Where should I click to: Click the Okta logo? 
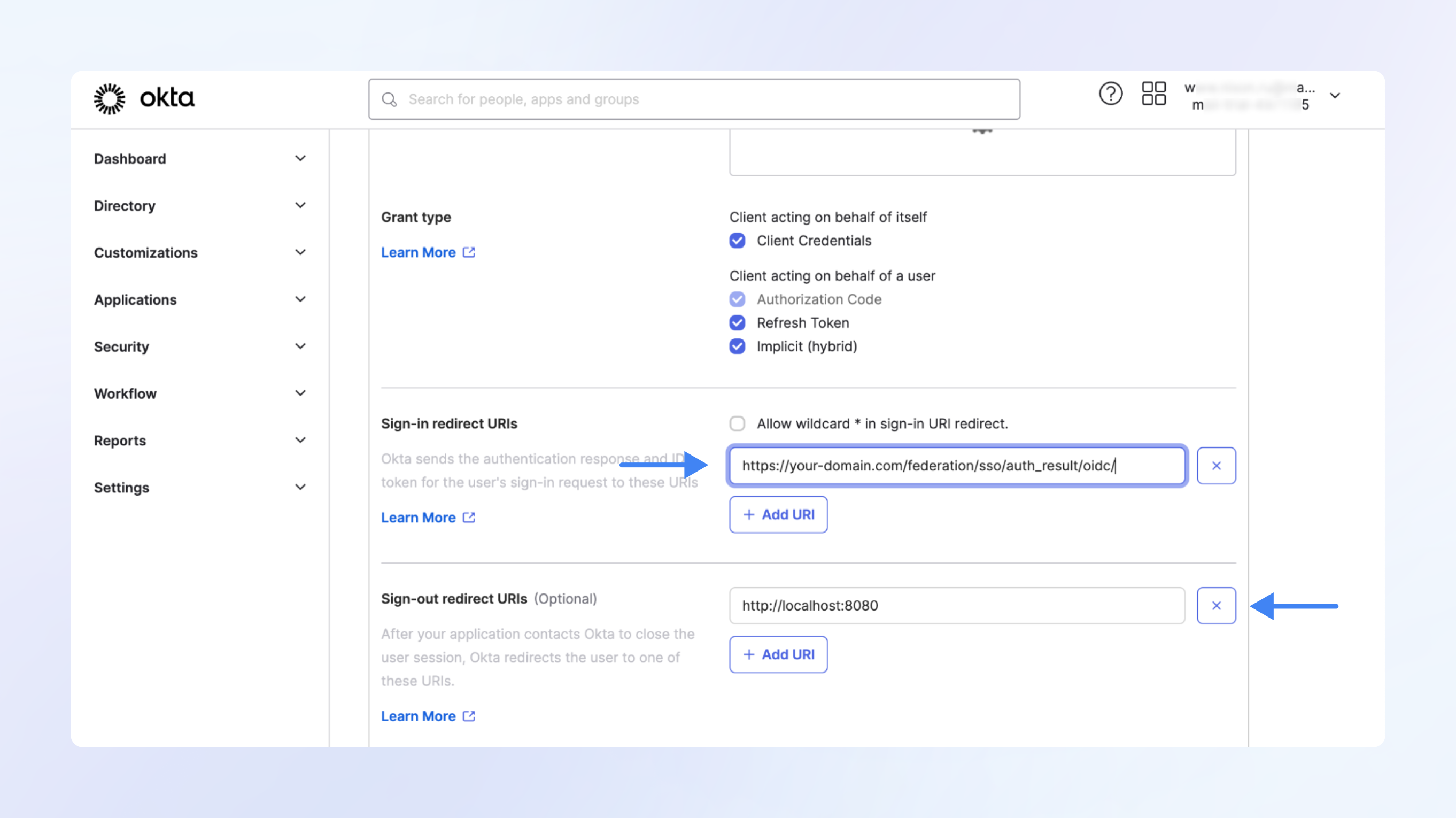[144, 99]
